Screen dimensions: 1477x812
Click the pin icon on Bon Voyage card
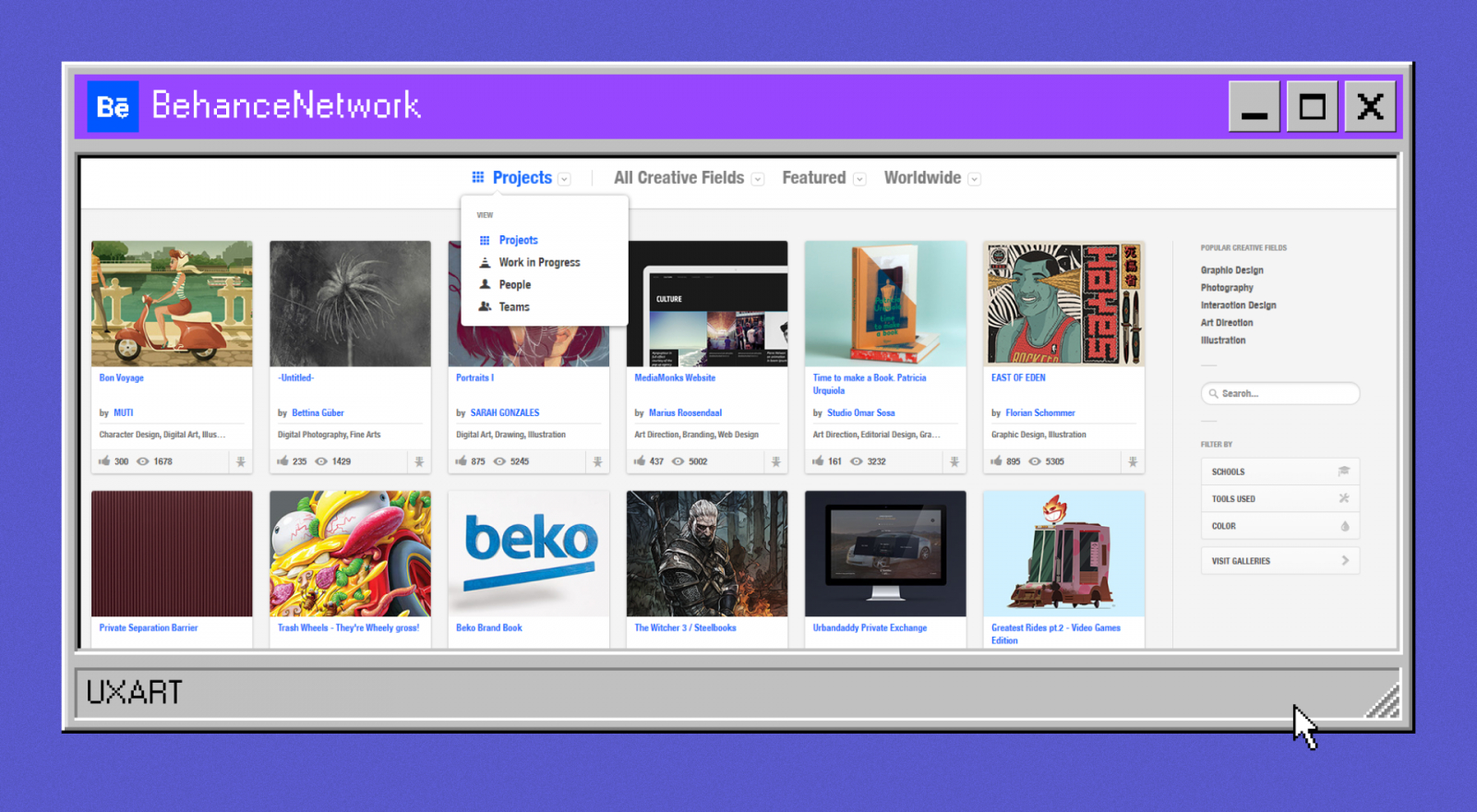(x=241, y=461)
